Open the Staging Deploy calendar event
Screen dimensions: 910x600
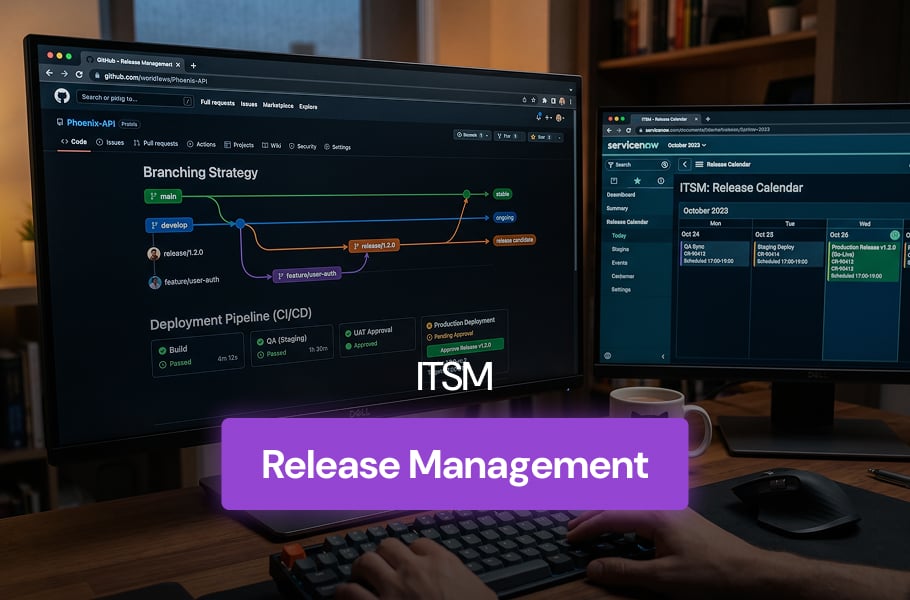pyautogui.click(x=788, y=254)
